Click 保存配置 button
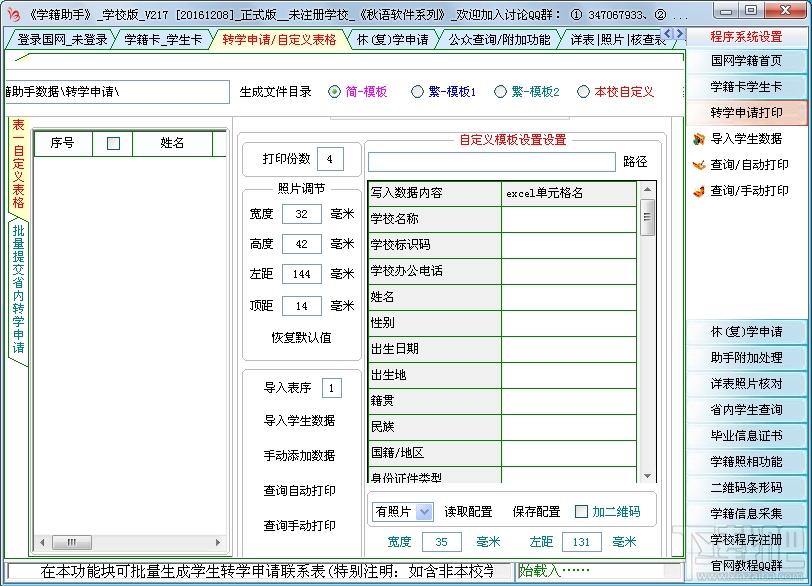Image resolution: width=812 pixels, height=586 pixels. [x=536, y=511]
